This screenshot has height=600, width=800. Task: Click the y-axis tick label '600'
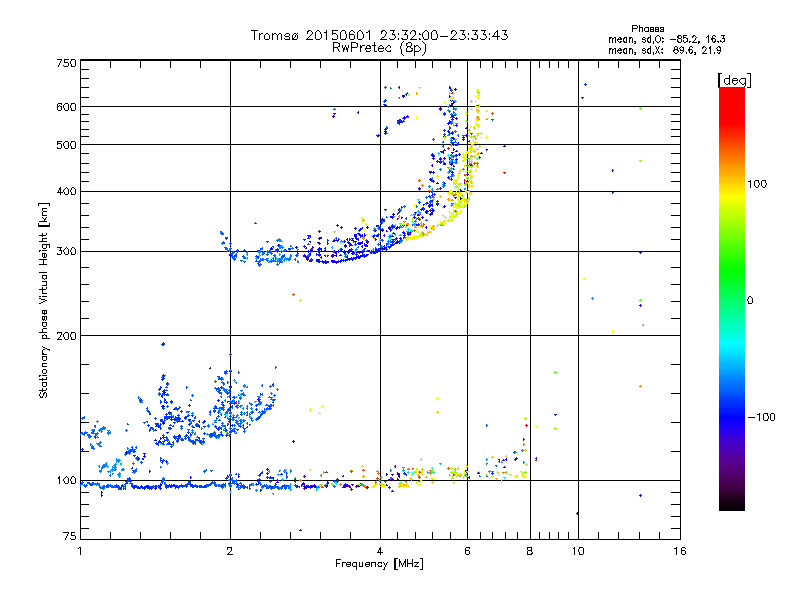66,107
